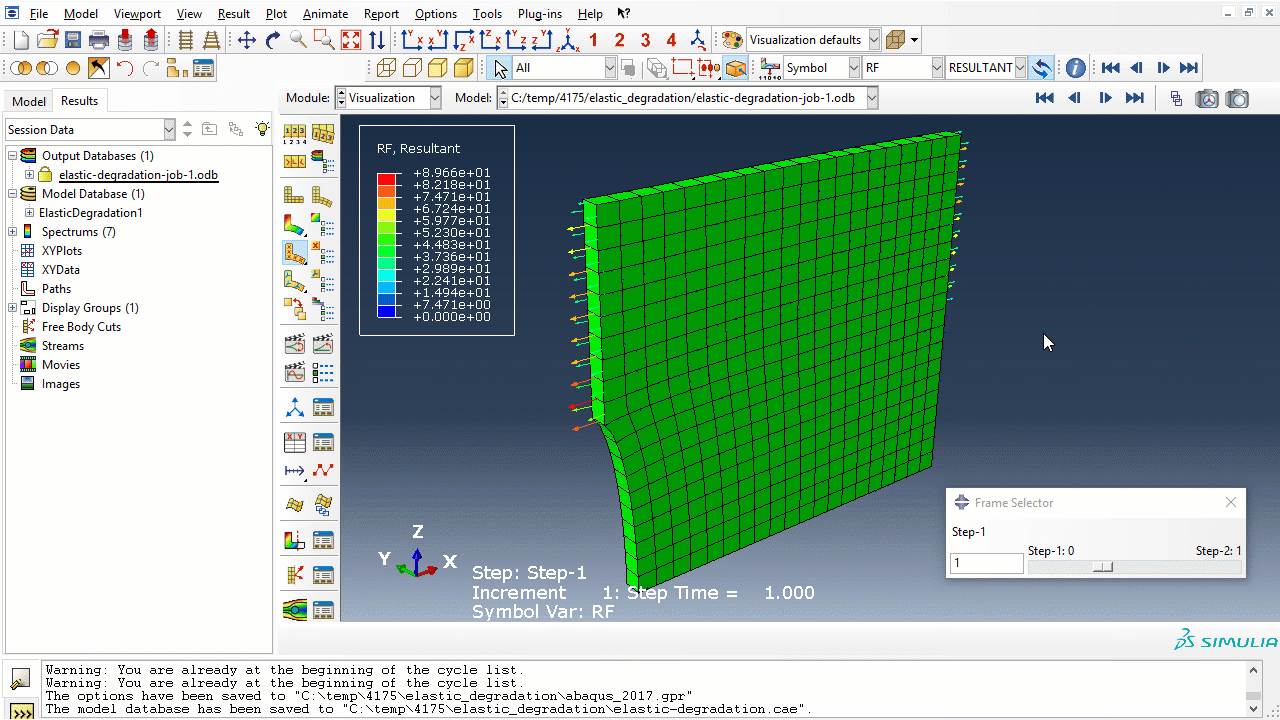Select the Pan View tool

[247, 40]
